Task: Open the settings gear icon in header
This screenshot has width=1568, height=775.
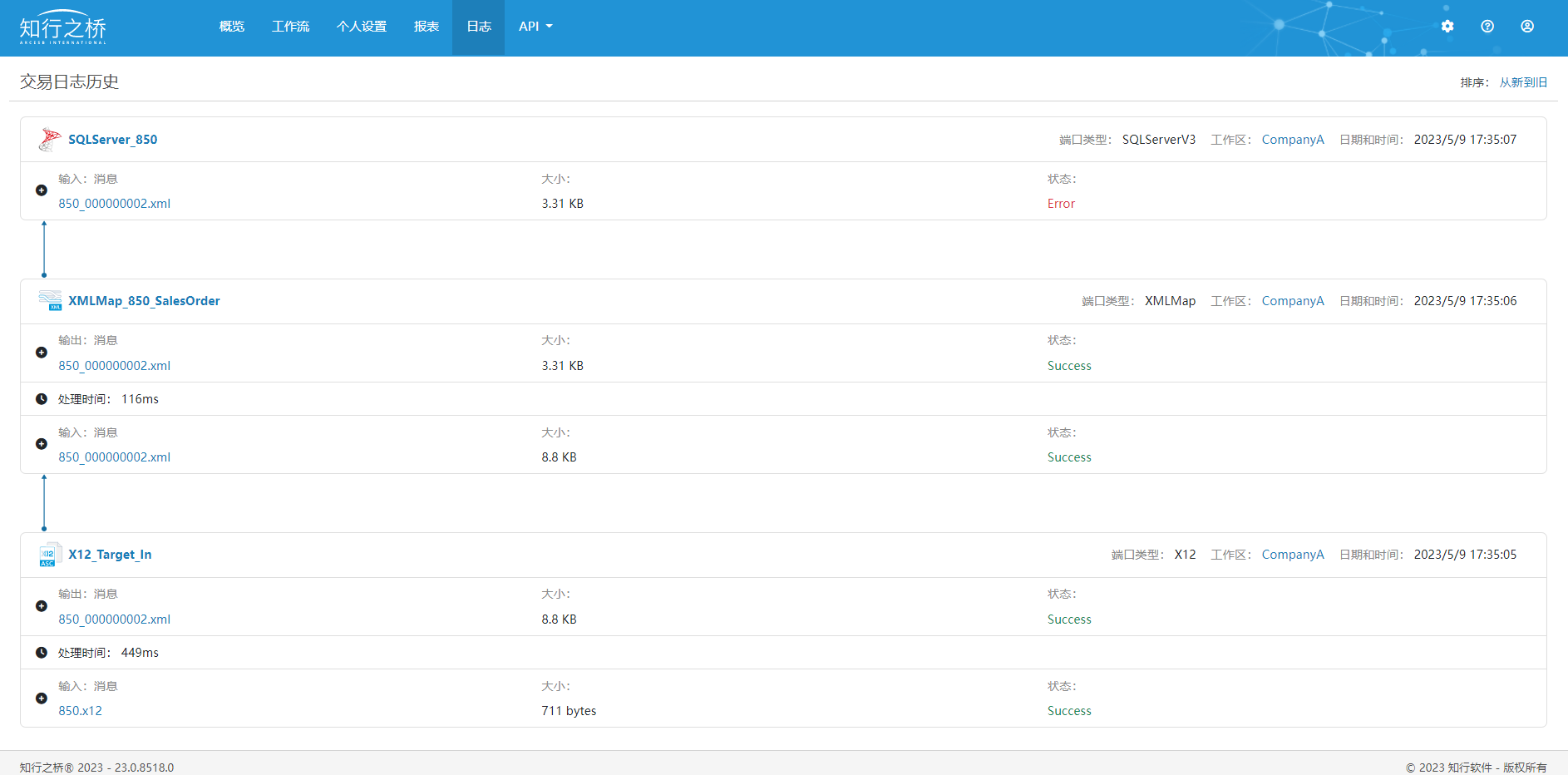Action: pyautogui.click(x=1447, y=27)
